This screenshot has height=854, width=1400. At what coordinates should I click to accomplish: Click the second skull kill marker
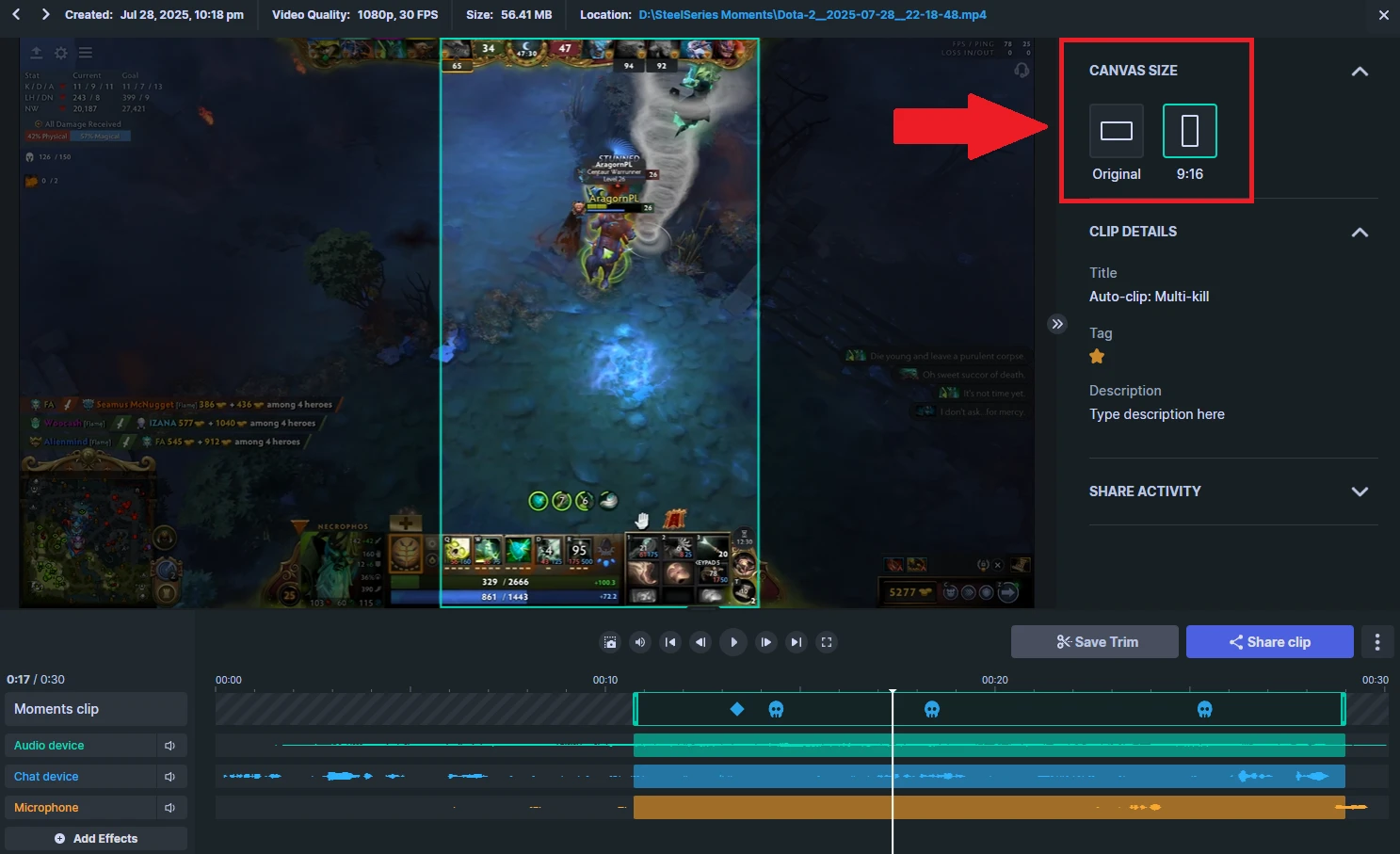tap(932, 709)
